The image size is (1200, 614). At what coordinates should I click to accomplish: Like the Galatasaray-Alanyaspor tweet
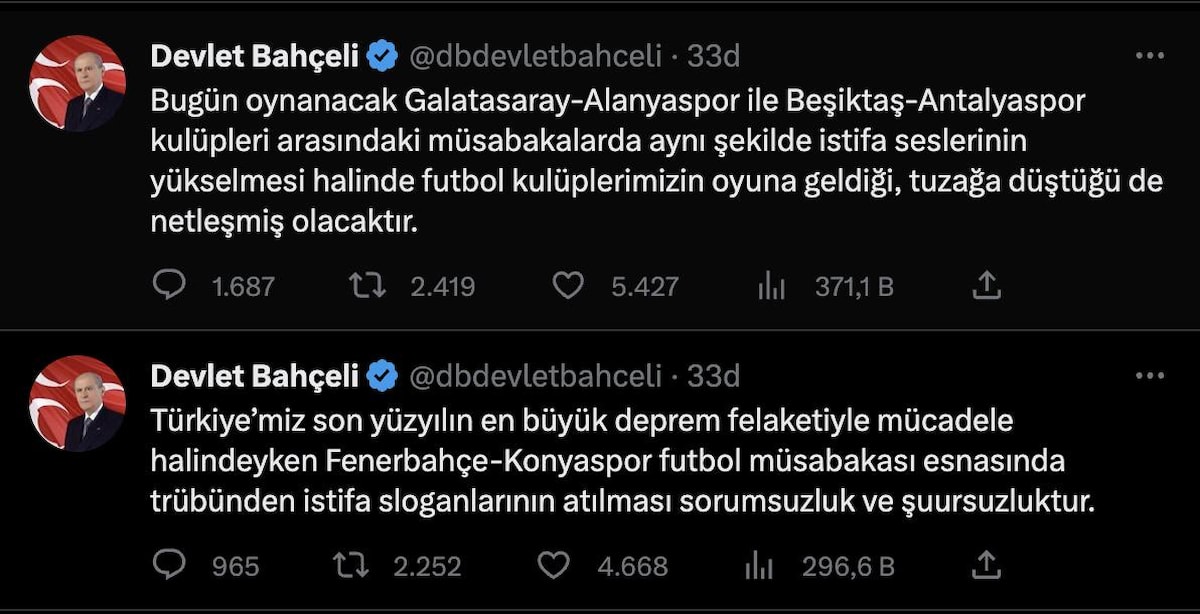[568, 286]
